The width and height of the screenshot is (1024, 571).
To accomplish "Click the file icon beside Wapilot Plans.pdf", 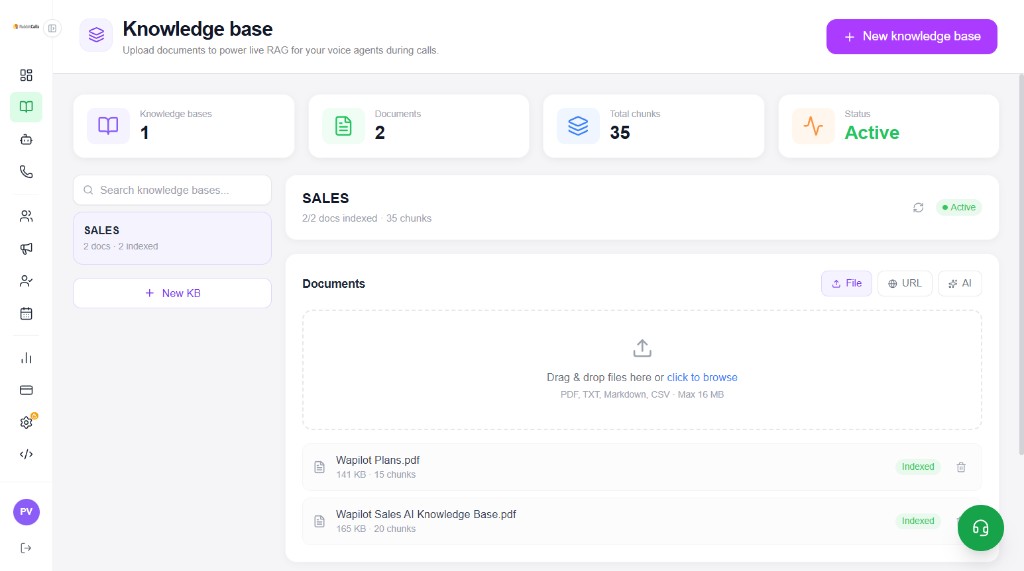I will (x=319, y=467).
